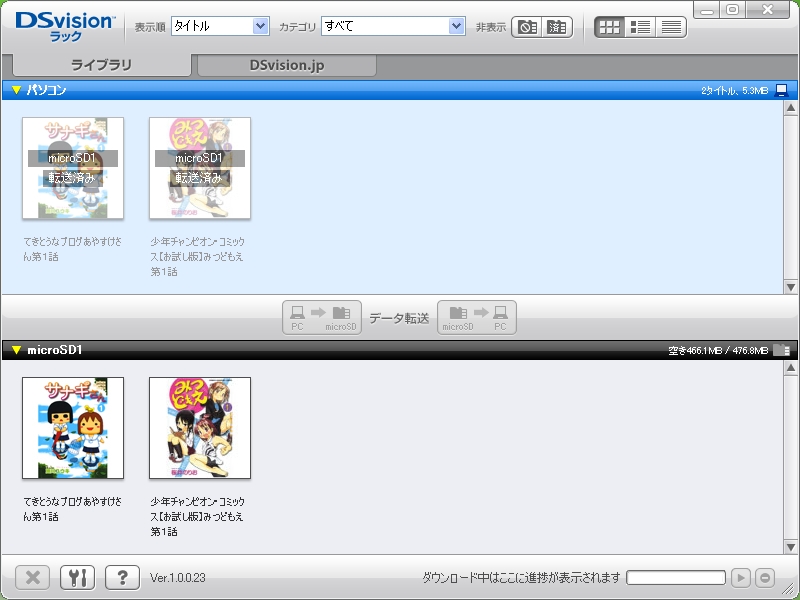Switch to detailed list view with icons
This screenshot has height=600, width=800.
click(x=640, y=27)
